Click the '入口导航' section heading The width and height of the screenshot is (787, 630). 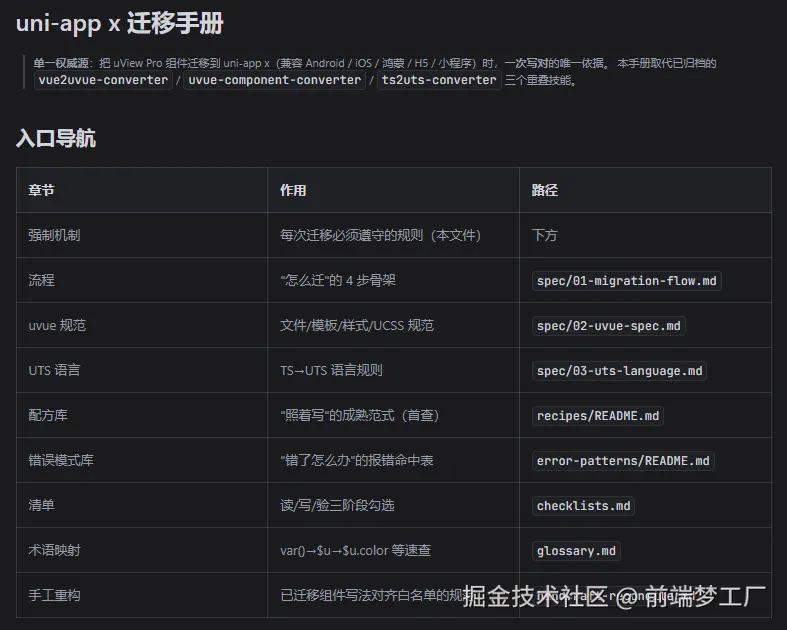(56, 138)
